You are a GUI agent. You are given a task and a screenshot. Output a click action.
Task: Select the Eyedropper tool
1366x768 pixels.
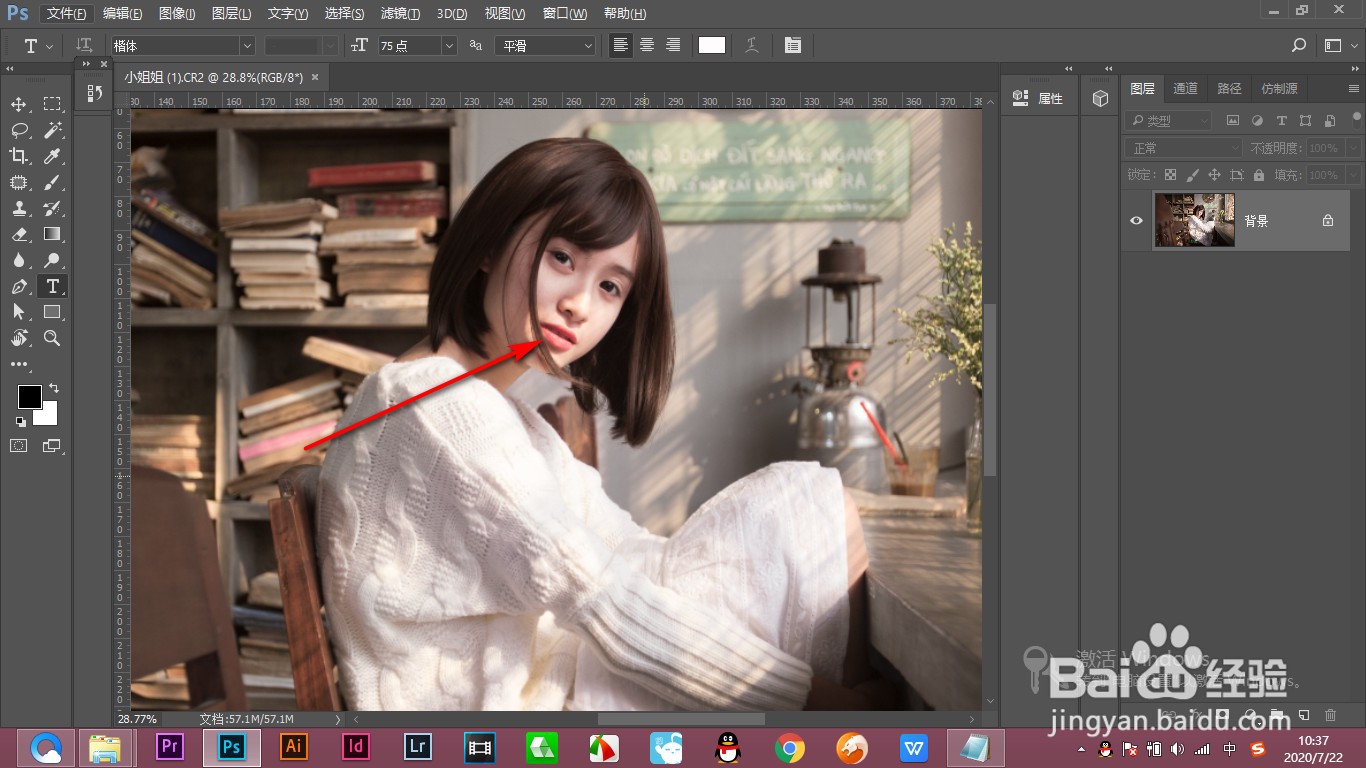pos(52,156)
